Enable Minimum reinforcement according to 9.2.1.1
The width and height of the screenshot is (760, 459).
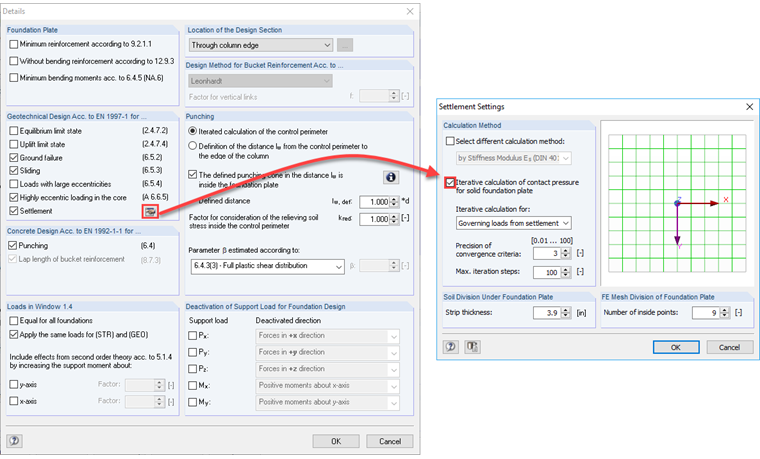click(14, 44)
